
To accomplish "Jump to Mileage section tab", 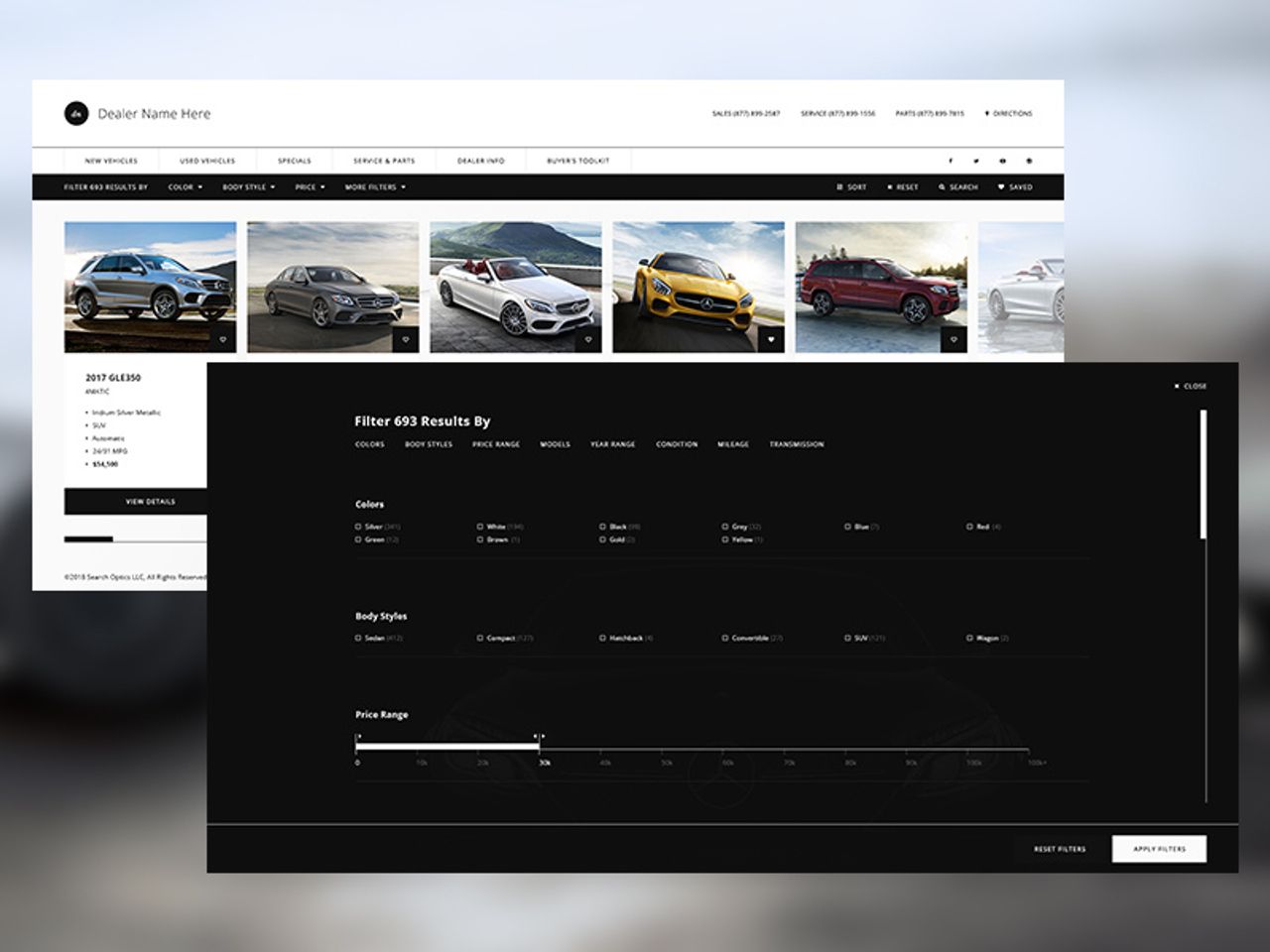I will pyautogui.click(x=733, y=444).
